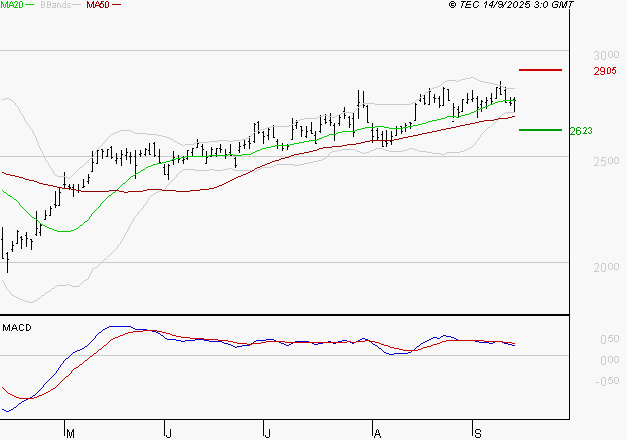Select the S month marker on time axis
The image size is (627, 440).
[x=477, y=432]
